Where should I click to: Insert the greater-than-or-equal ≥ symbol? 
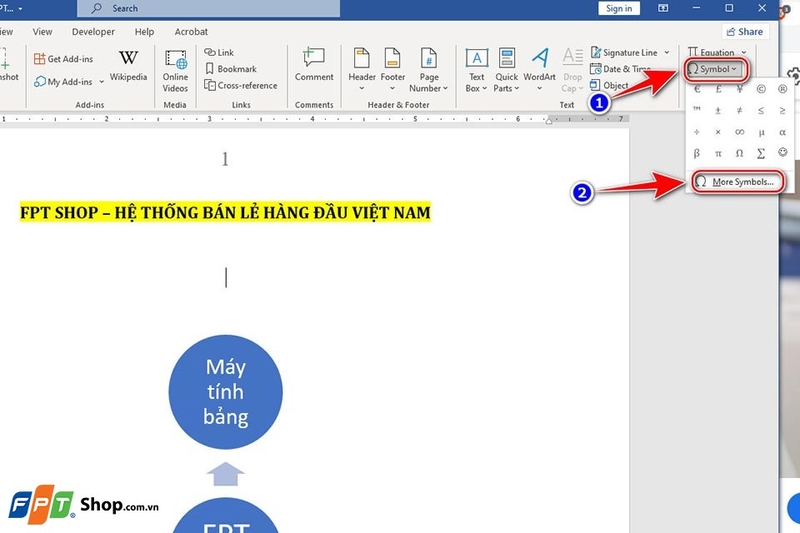point(782,110)
